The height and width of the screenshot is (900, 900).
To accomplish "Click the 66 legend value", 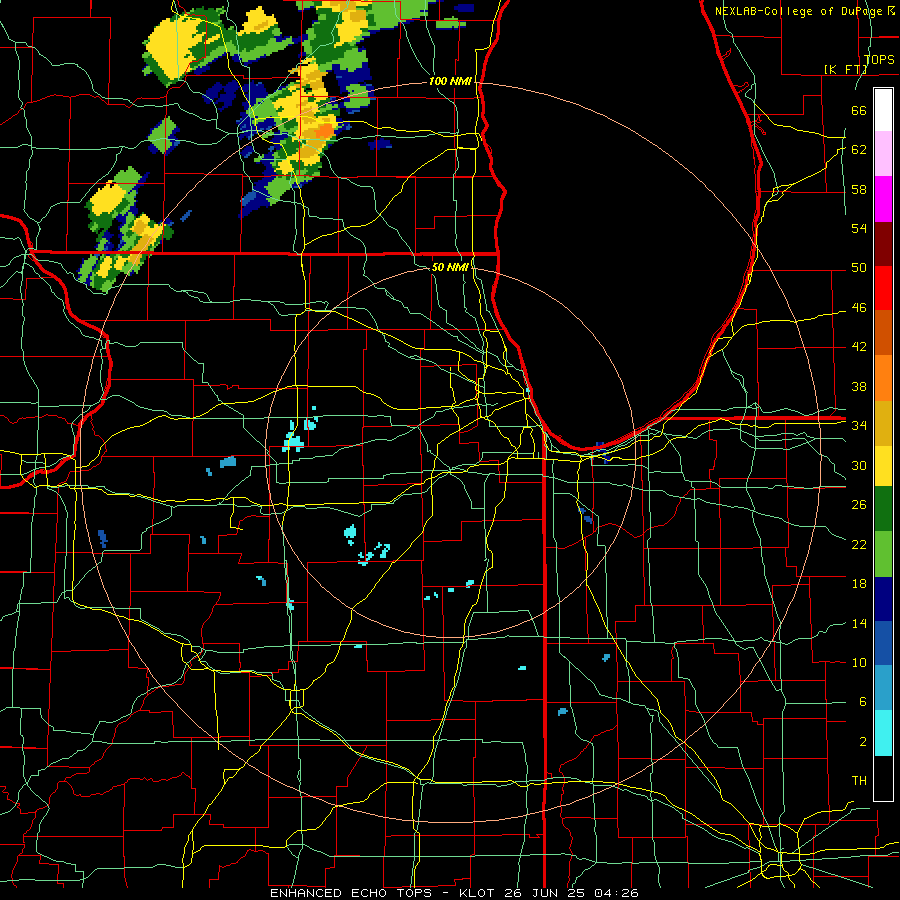I will click(859, 110).
